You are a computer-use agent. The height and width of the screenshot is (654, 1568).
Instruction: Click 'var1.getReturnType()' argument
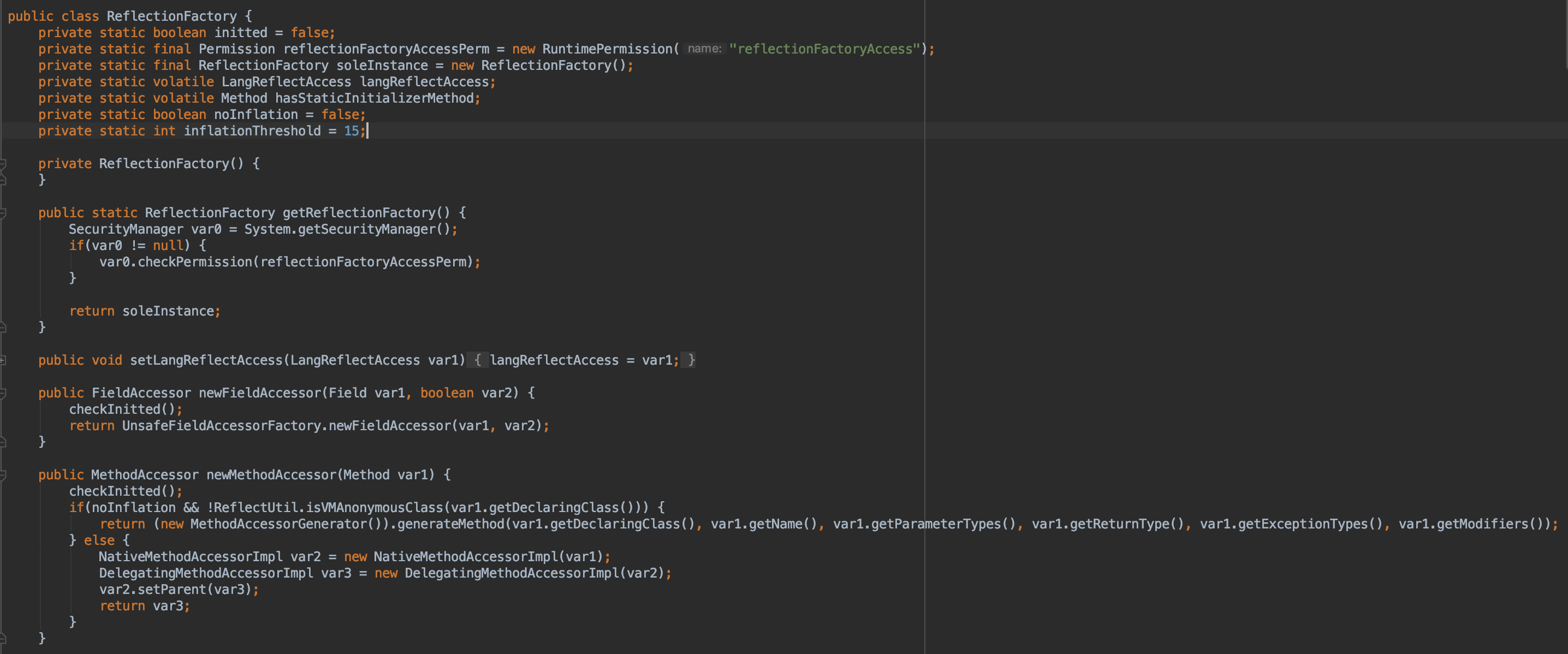coord(1108,525)
